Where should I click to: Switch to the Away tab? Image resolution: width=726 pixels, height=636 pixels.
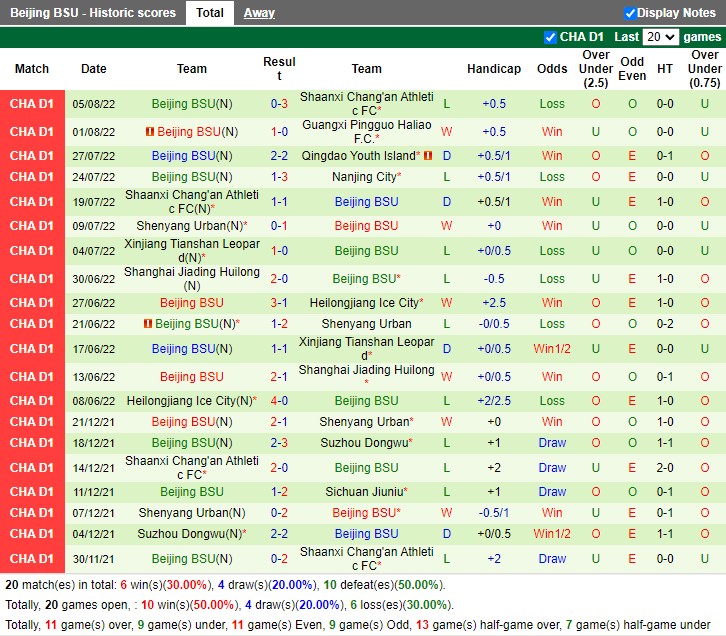(259, 13)
